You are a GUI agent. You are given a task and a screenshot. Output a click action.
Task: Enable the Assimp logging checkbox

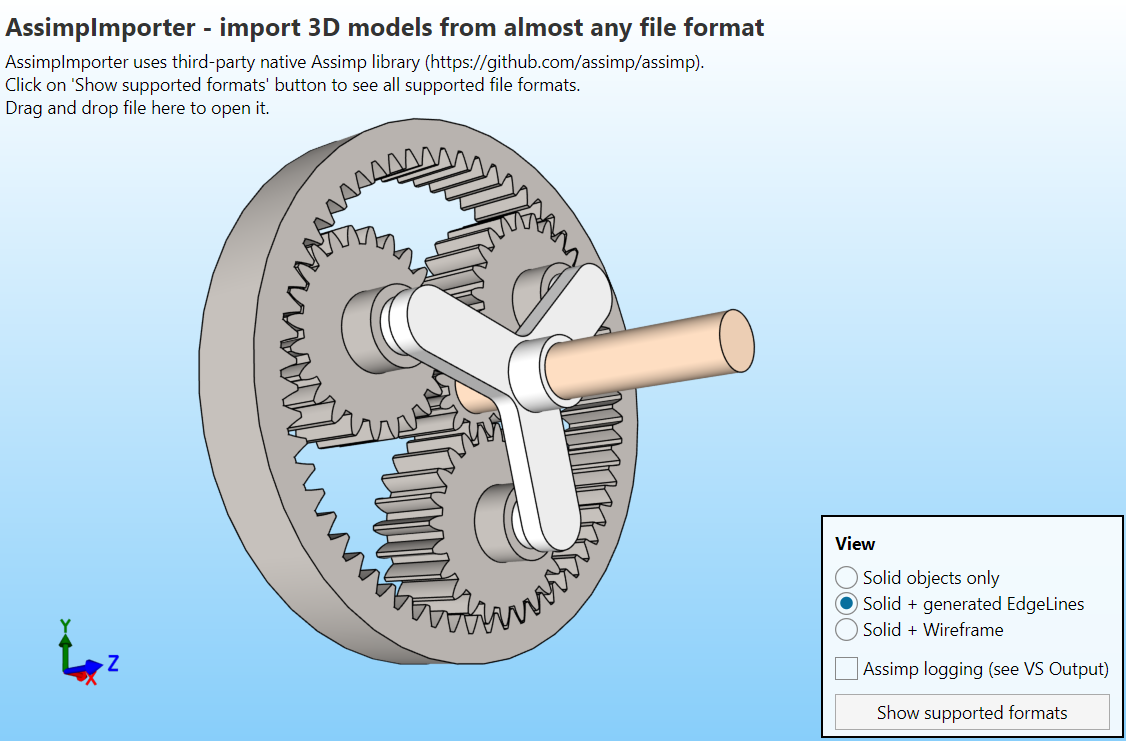coord(847,668)
